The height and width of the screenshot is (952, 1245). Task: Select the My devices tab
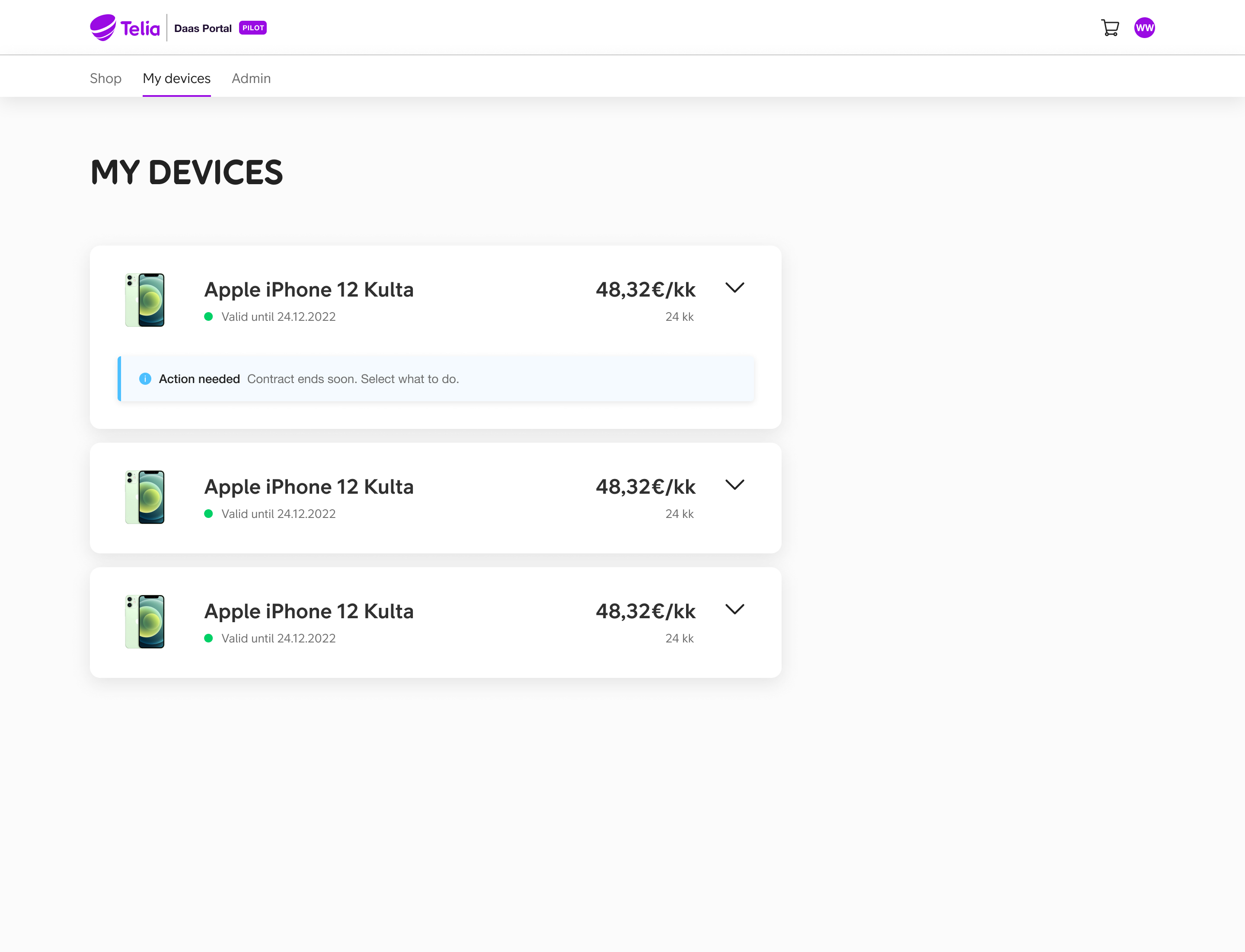pyautogui.click(x=176, y=78)
